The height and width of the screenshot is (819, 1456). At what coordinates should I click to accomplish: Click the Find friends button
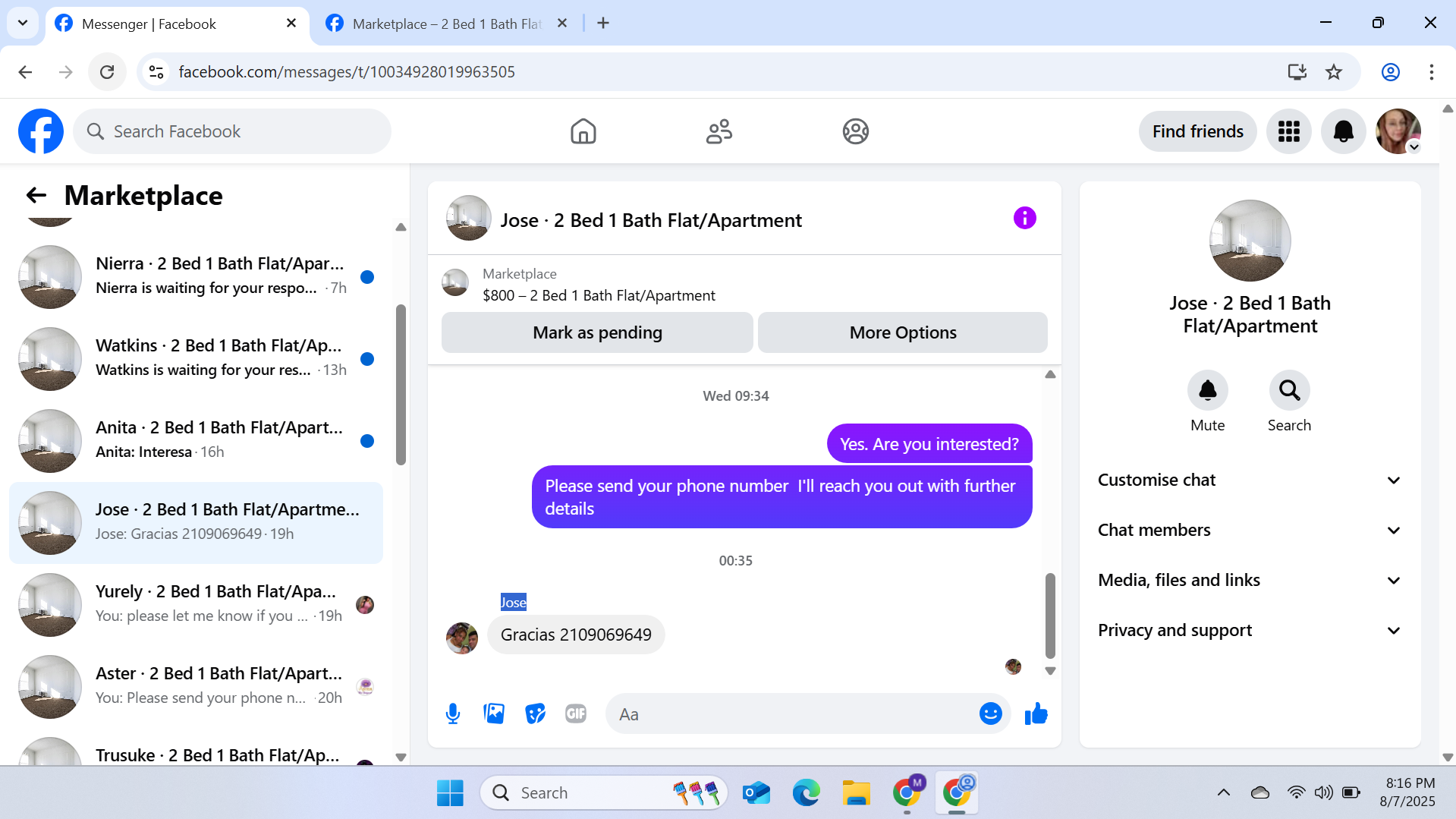pos(1197,131)
